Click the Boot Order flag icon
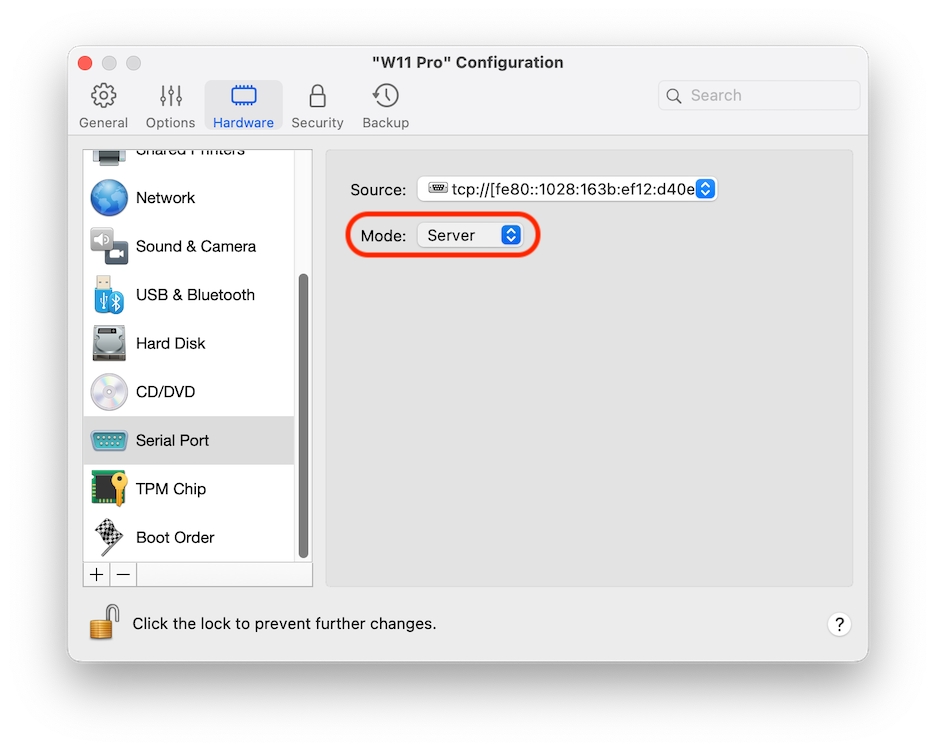The image size is (936, 751). pyautogui.click(x=109, y=537)
